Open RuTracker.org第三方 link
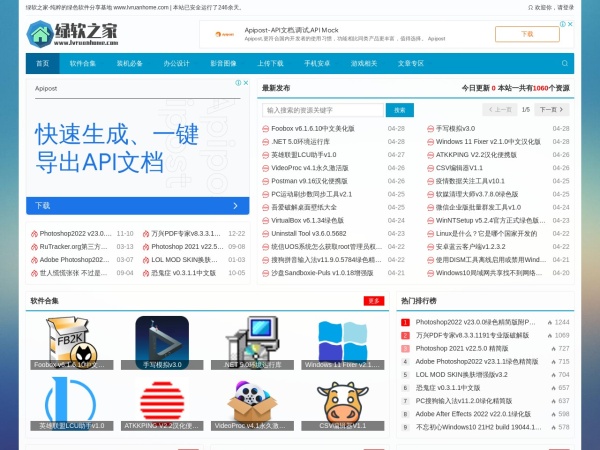The width and height of the screenshot is (600, 450). (73, 247)
